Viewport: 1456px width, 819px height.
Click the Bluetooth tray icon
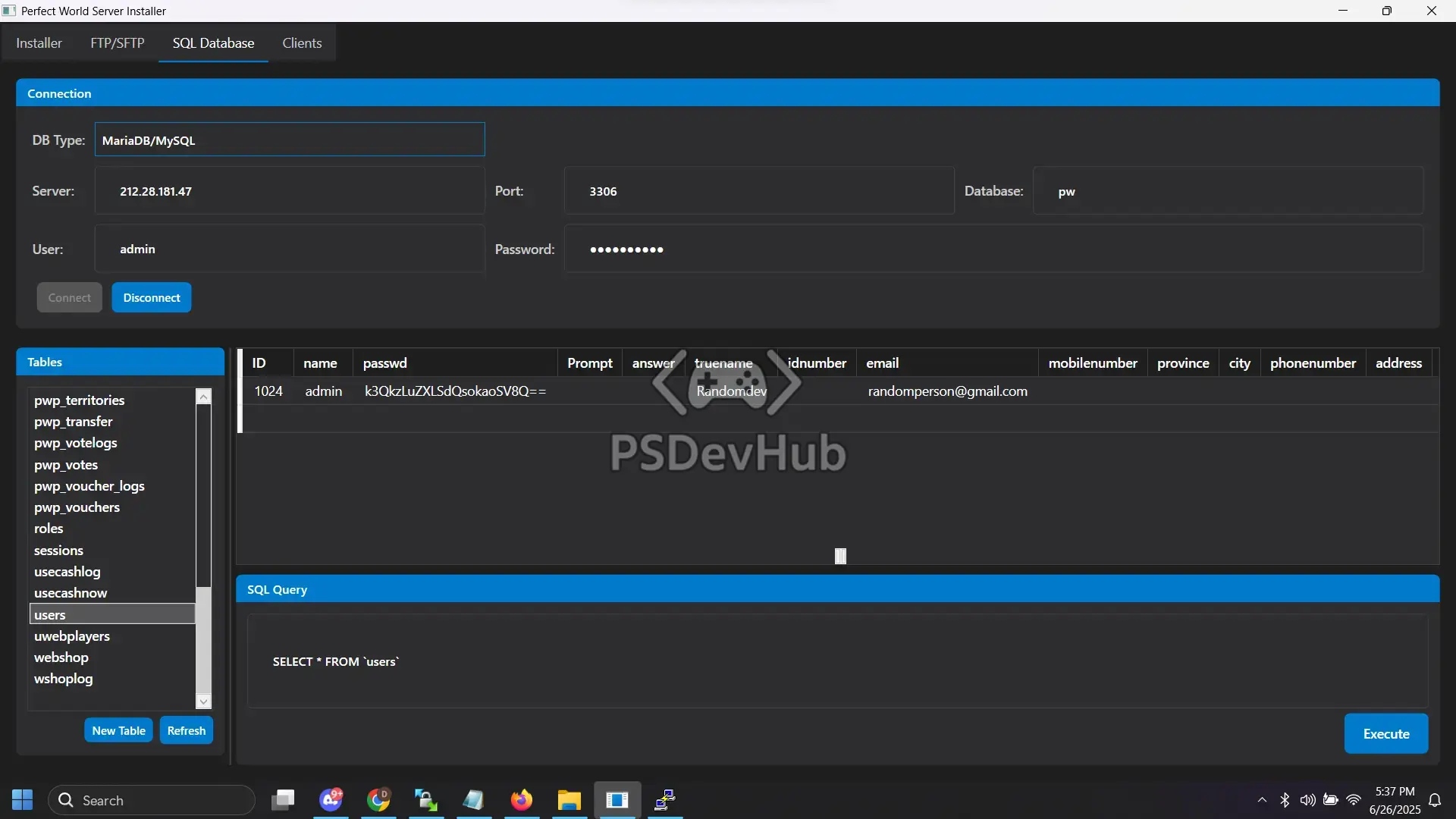click(x=1285, y=800)
